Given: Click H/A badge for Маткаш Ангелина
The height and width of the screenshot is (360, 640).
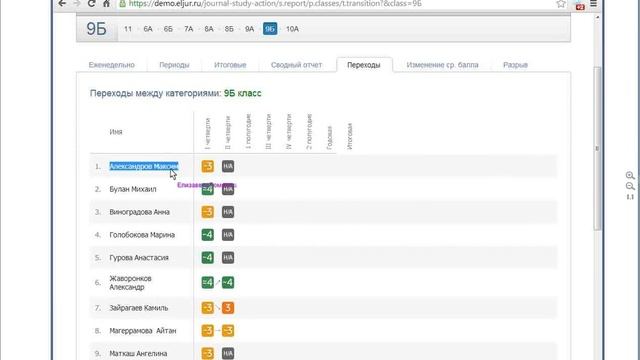Looking at the screenshot, I should pyautogui.click(x=228, y=353).
